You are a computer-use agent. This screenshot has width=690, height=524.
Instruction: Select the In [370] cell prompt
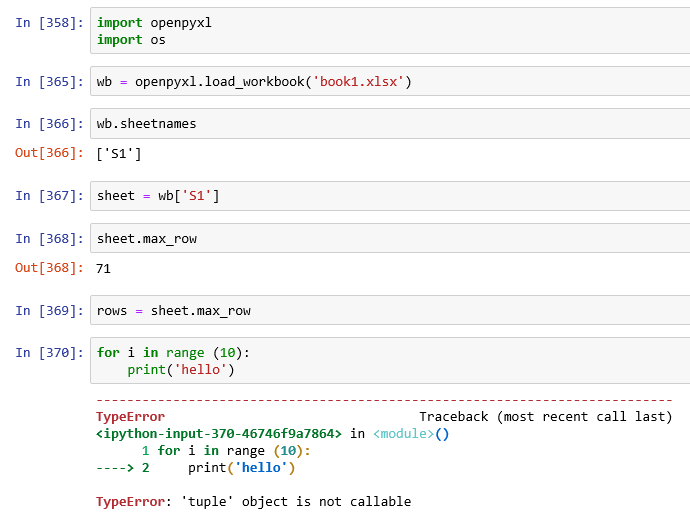tap(50, 353)
